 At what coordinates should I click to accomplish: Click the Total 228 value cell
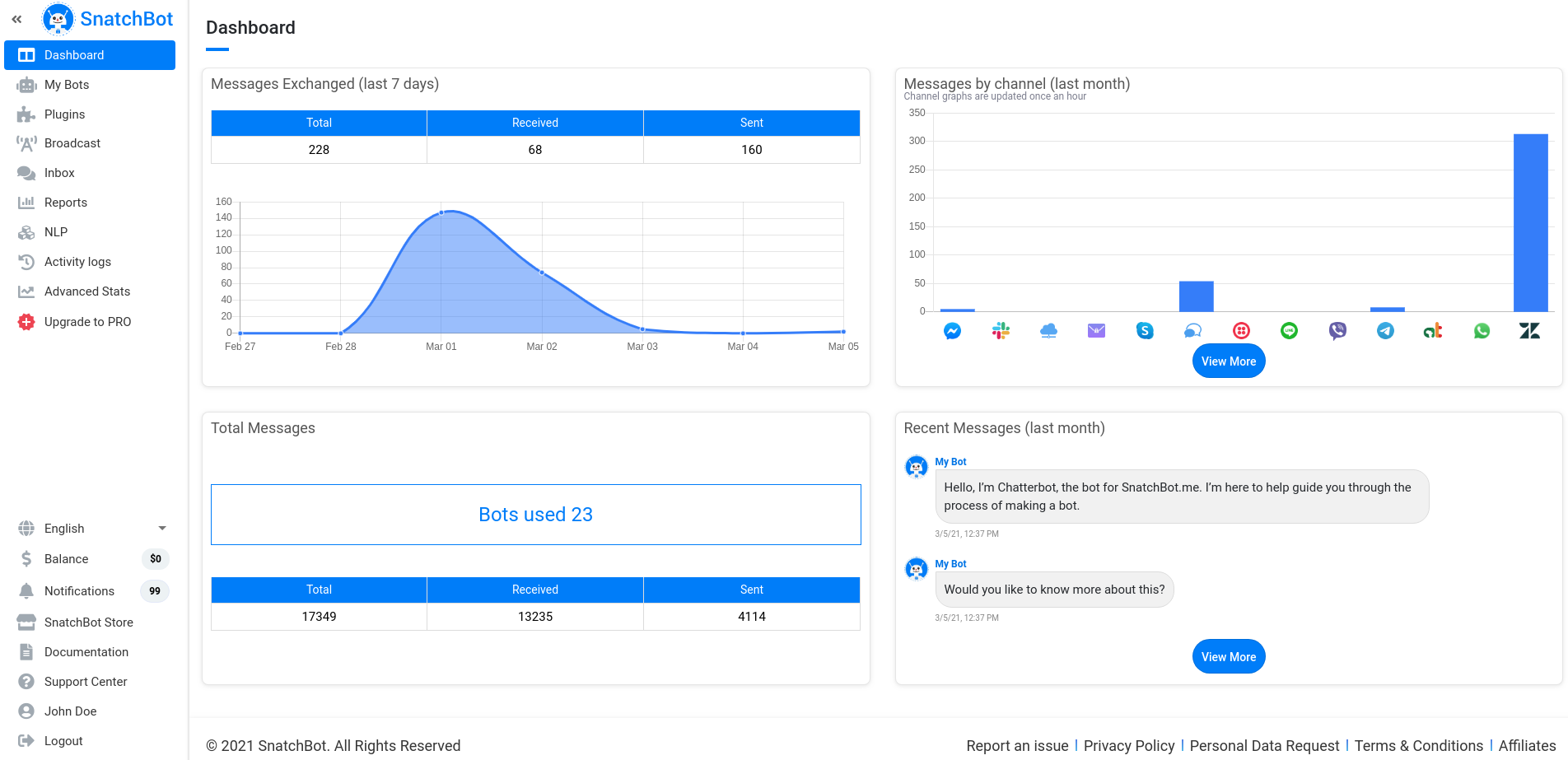(319, 150)
